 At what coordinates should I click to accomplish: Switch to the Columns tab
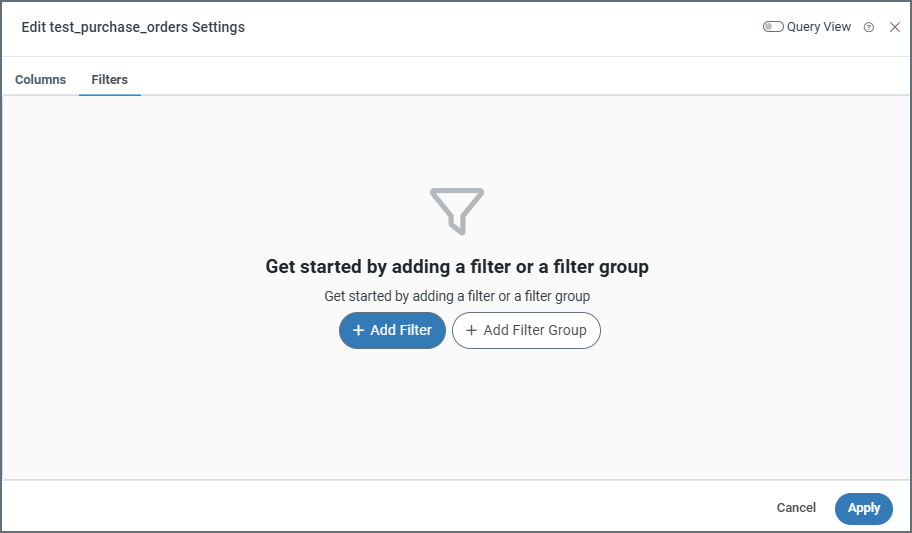pos(41,79)
